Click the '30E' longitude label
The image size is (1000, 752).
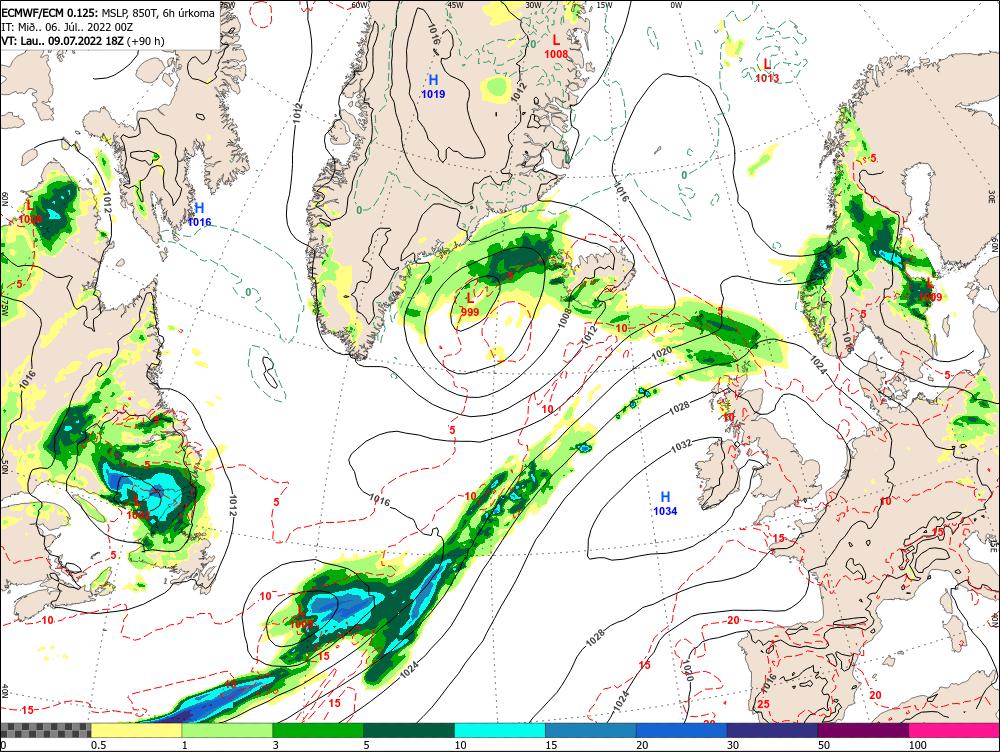992,195
